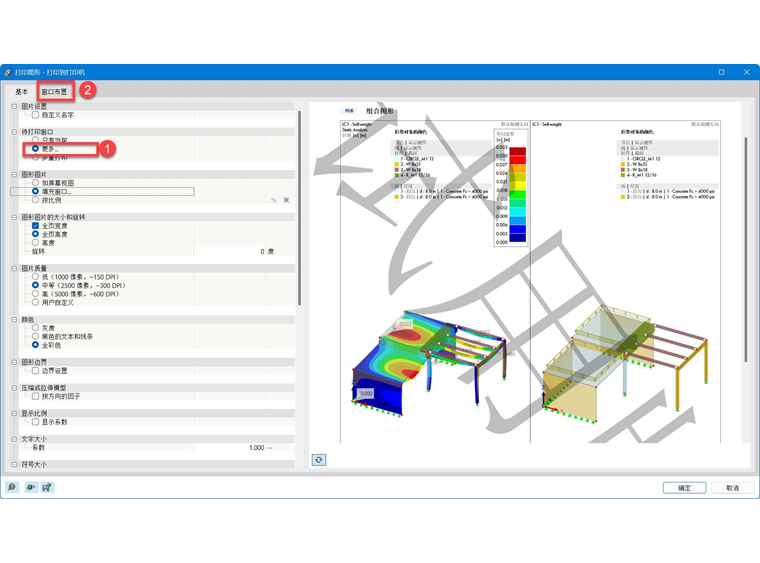Image resolution: width=760 pixels, height=563 pixels.
Task: Select the 填充窗口... radio option
Action: (x=35, y=191)
